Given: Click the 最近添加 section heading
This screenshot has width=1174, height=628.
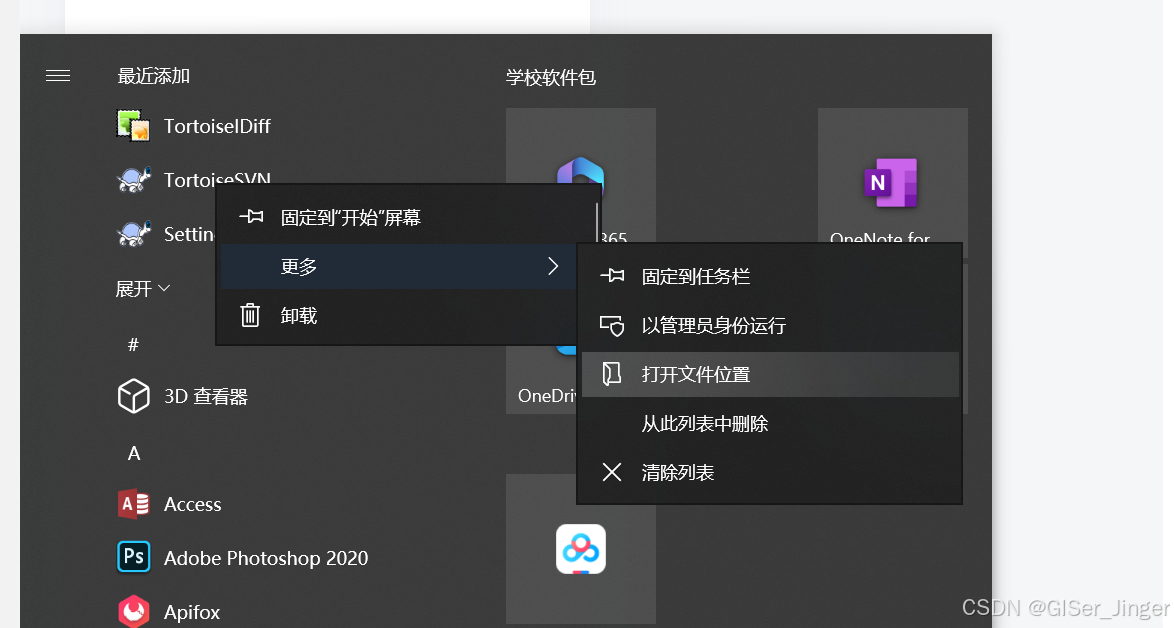Looking at the screenshot, I should tap(153, 76).
